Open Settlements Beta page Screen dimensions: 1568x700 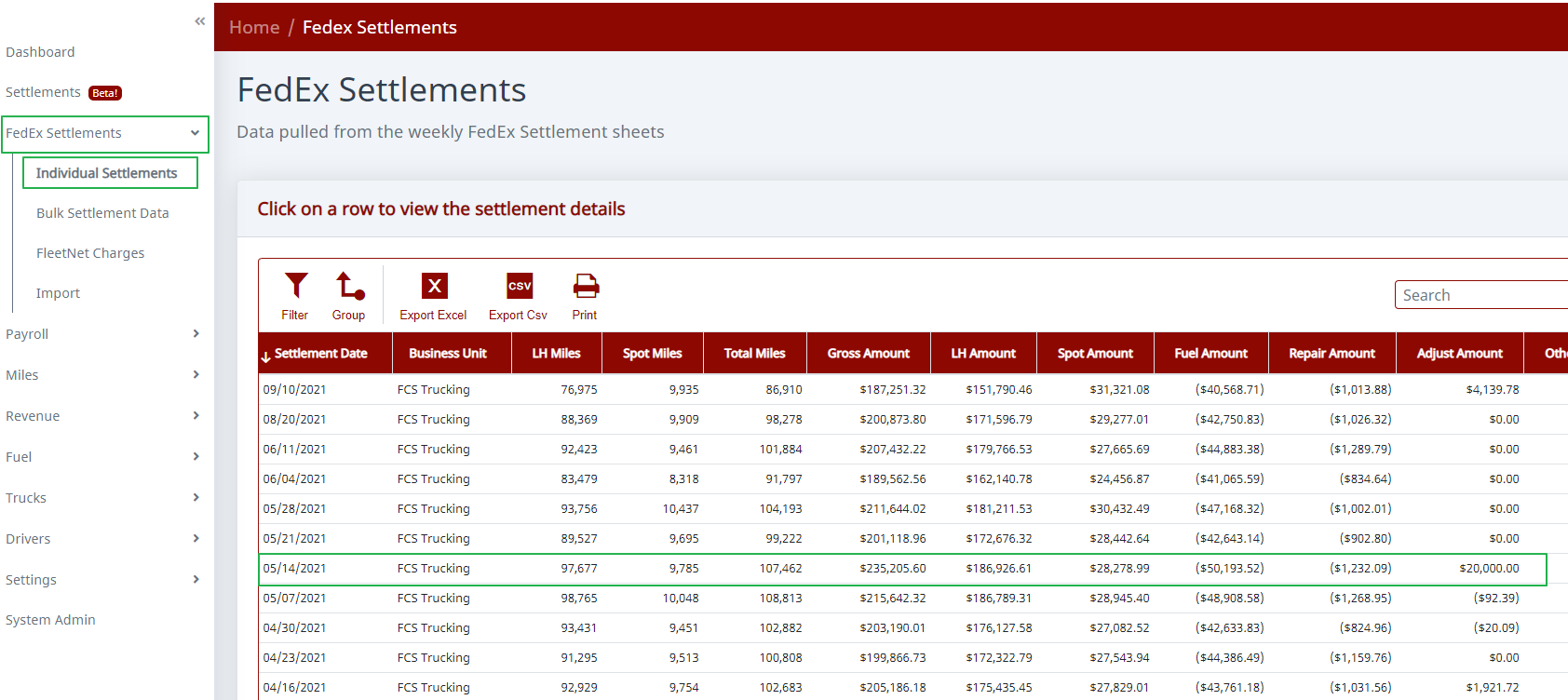63,92
